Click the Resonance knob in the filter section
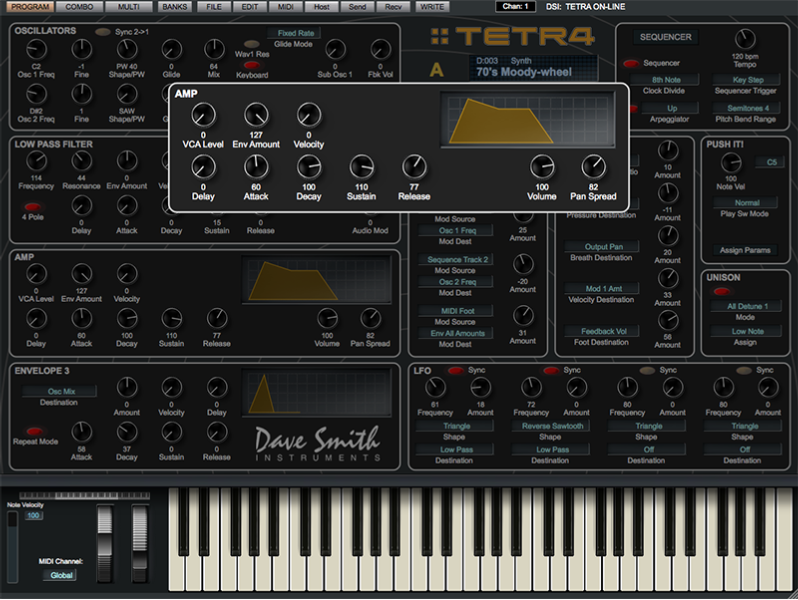 (81, 161)
